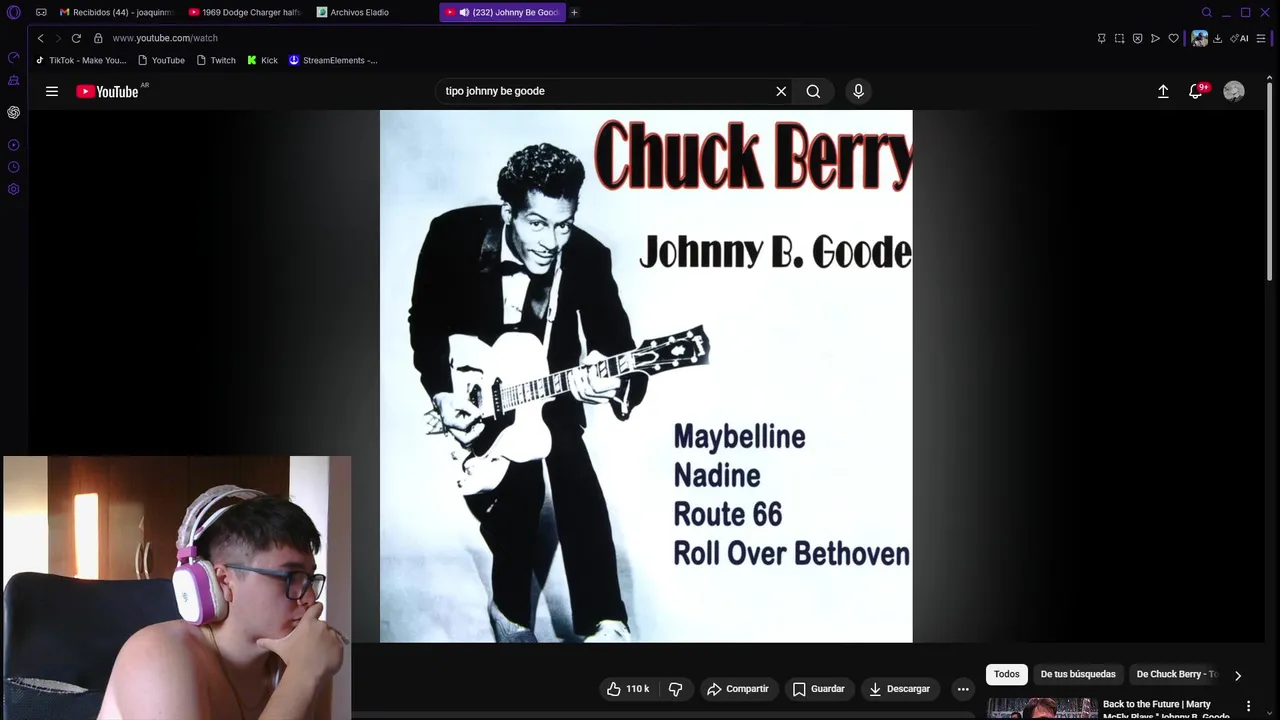Open browser tab search magnifier
Image resolution: width=1280 pixels, height=720 pixels.
[1207, 12]
